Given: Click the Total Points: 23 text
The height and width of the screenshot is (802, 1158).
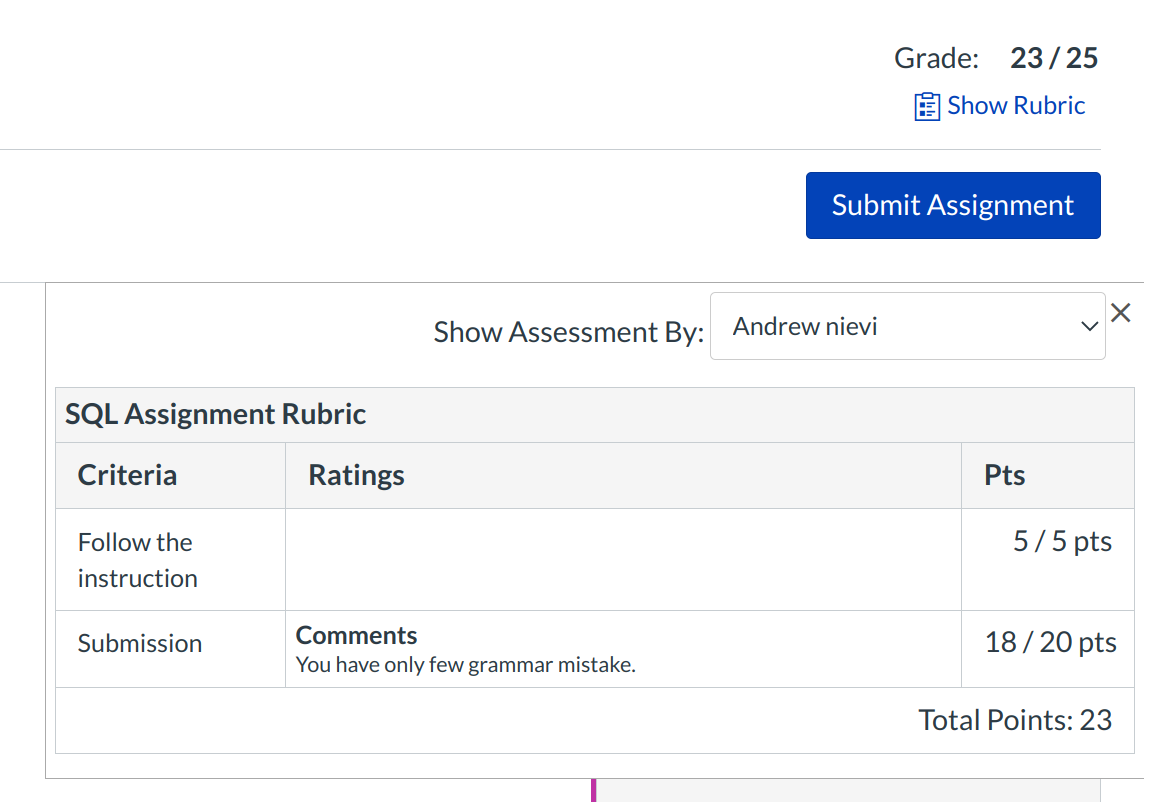Looking at the screenshot, I should pos(1015,720).
